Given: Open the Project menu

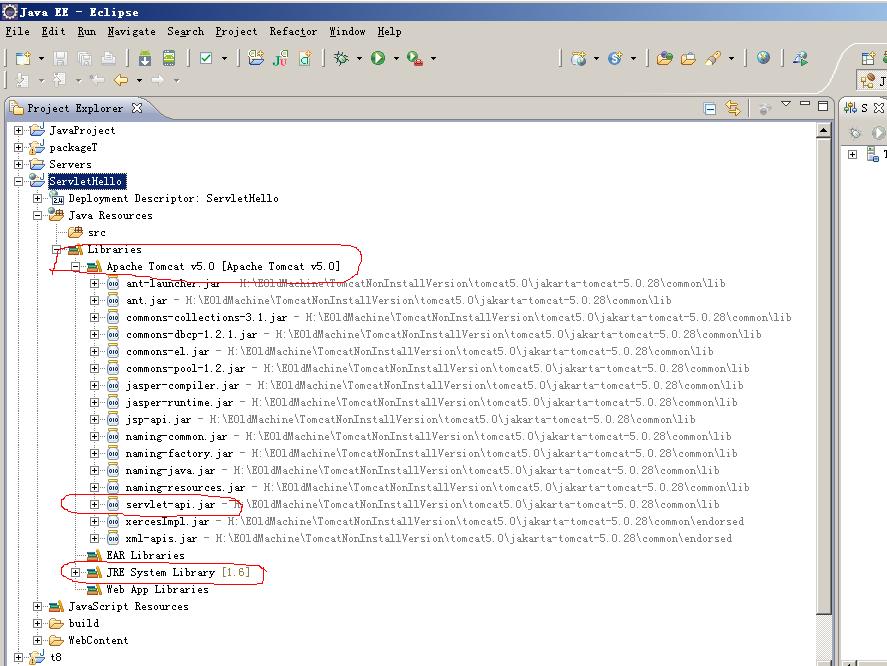Looking at the screenshot, I should tap(236, 32).
